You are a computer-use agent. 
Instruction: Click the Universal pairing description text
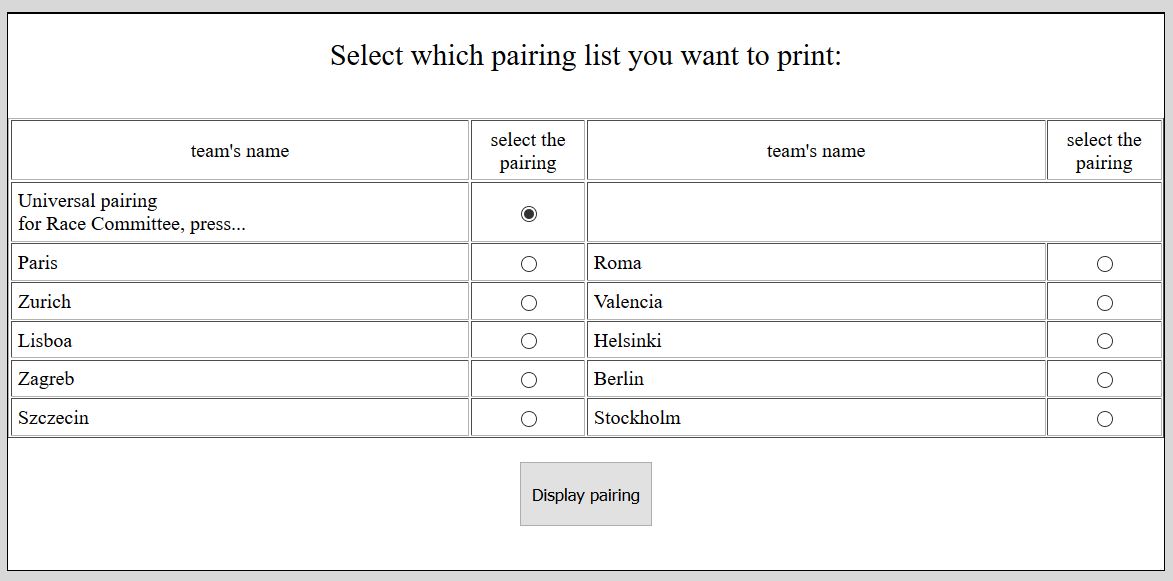click(x=131, y=212)
